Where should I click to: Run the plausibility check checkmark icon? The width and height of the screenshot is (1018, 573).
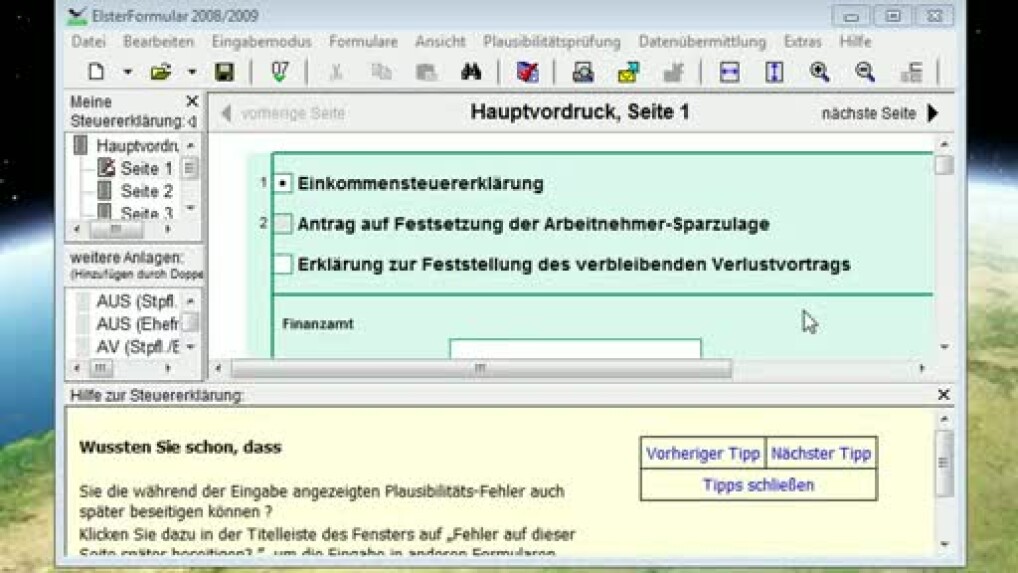(x=280, y=72)
